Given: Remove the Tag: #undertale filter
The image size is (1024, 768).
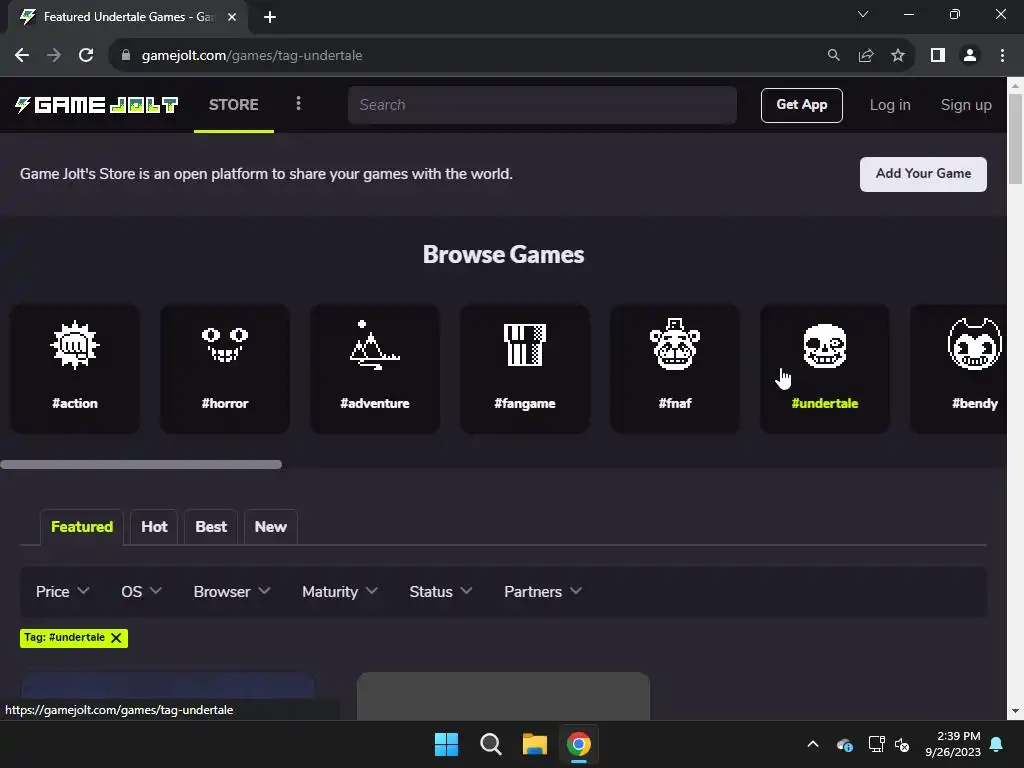Looking at the screenshot, I should [x=116, y=638].
